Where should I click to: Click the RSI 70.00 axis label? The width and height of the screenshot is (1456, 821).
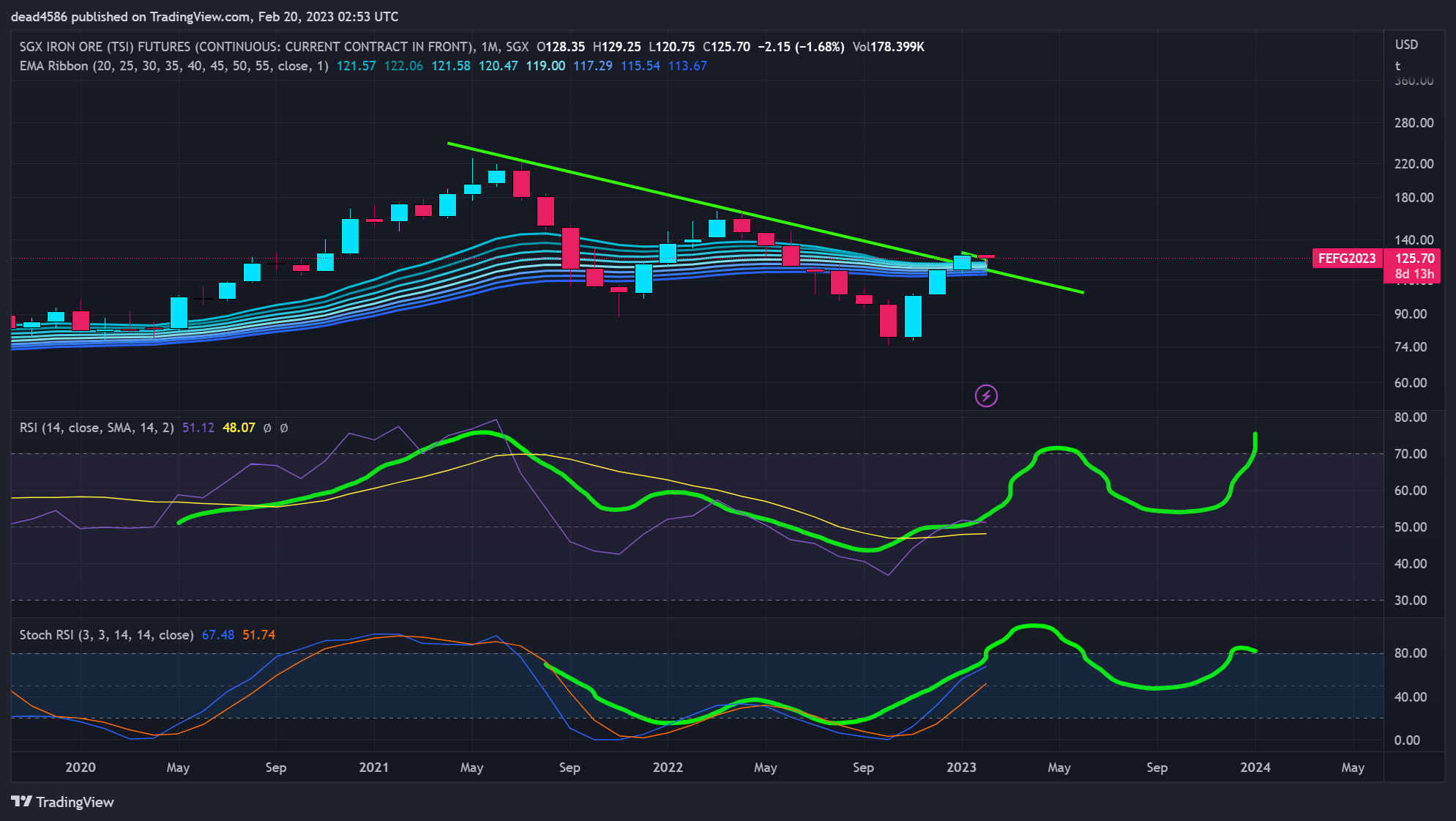point(1411,454)
